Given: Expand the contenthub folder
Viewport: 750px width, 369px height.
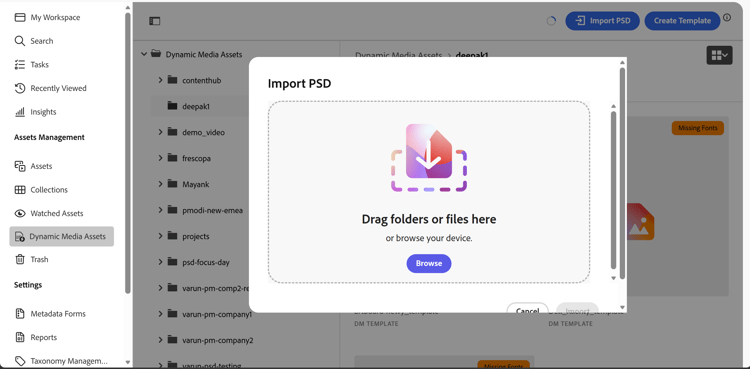Looking at the screenshot, I should 161,80.
